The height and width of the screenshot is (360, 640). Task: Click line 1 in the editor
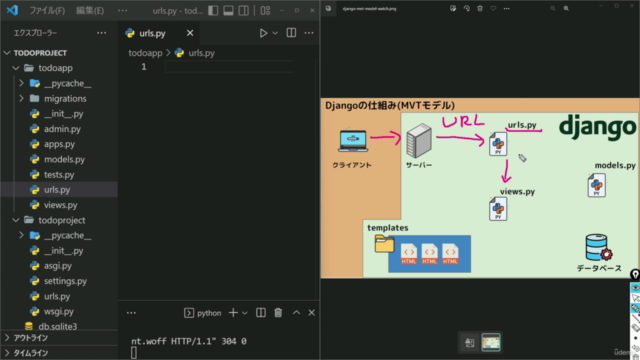point(229,67)
